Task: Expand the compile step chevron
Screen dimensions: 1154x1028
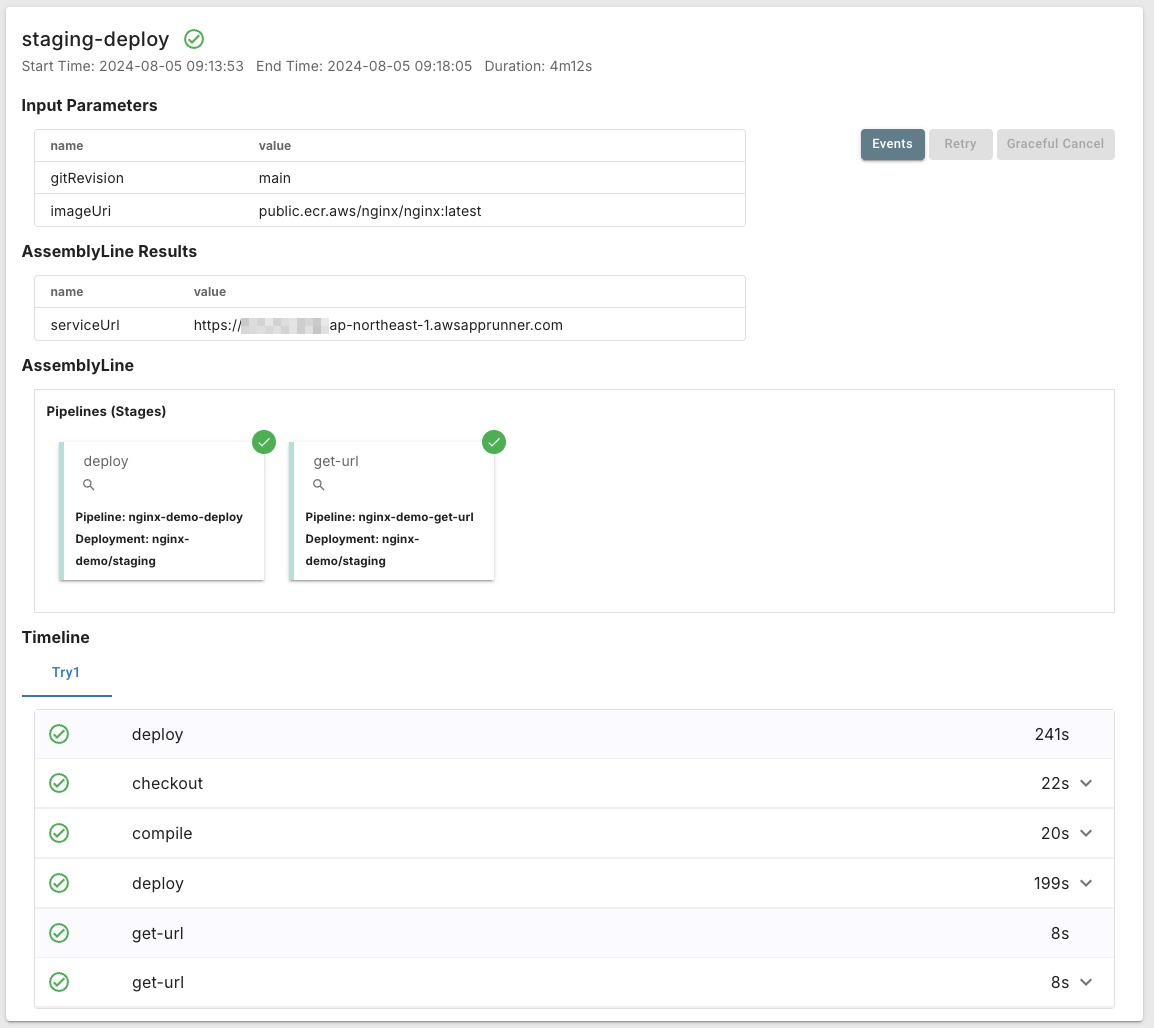Action: (1086, 833)
